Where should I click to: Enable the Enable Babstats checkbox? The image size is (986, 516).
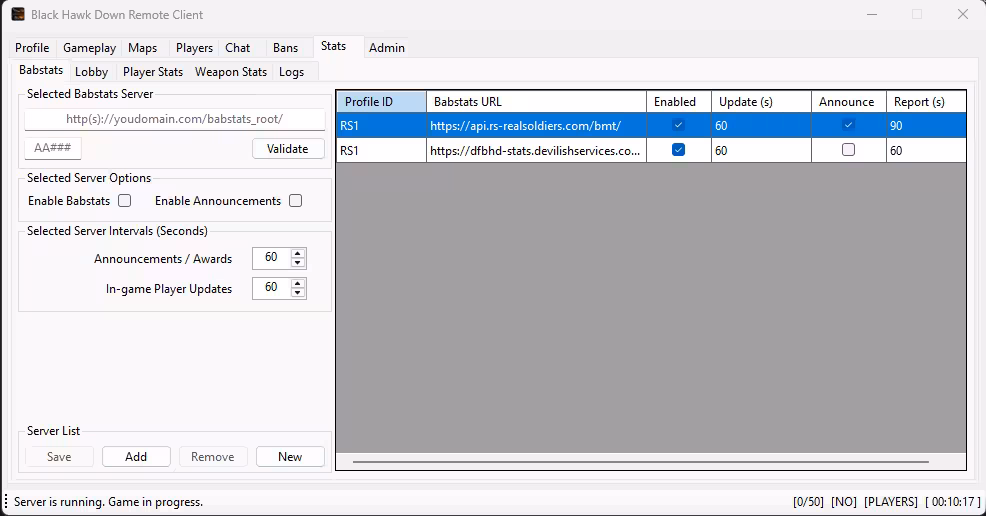(x=125, y=200)
